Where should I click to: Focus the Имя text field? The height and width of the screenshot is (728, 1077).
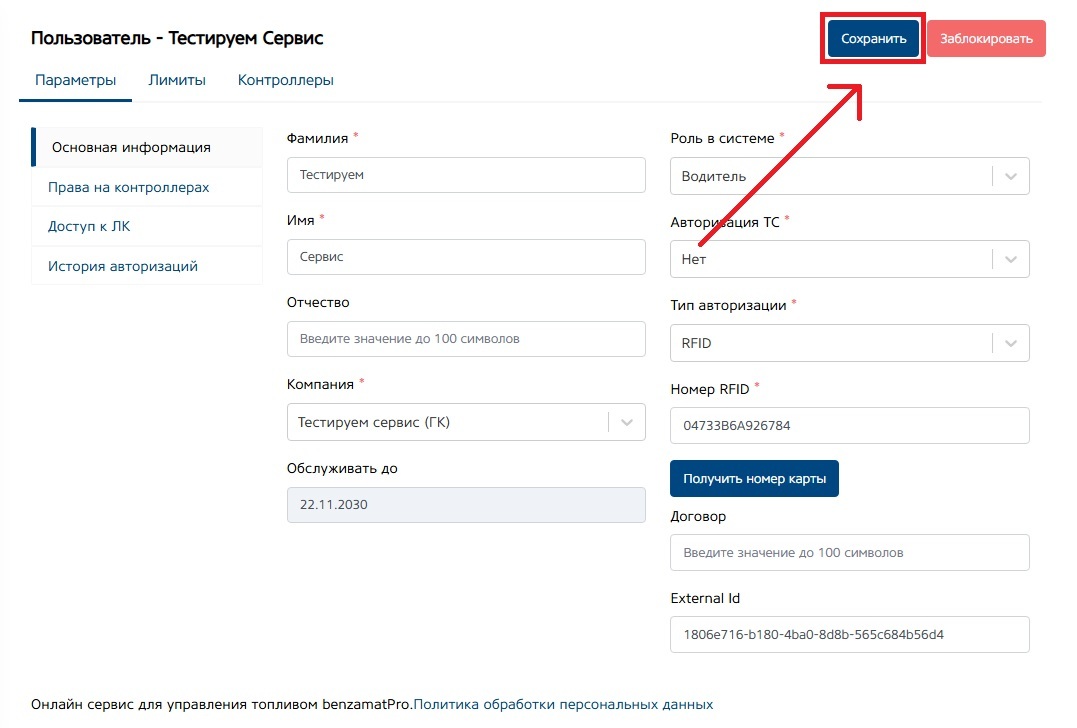[x=466, y=257]
